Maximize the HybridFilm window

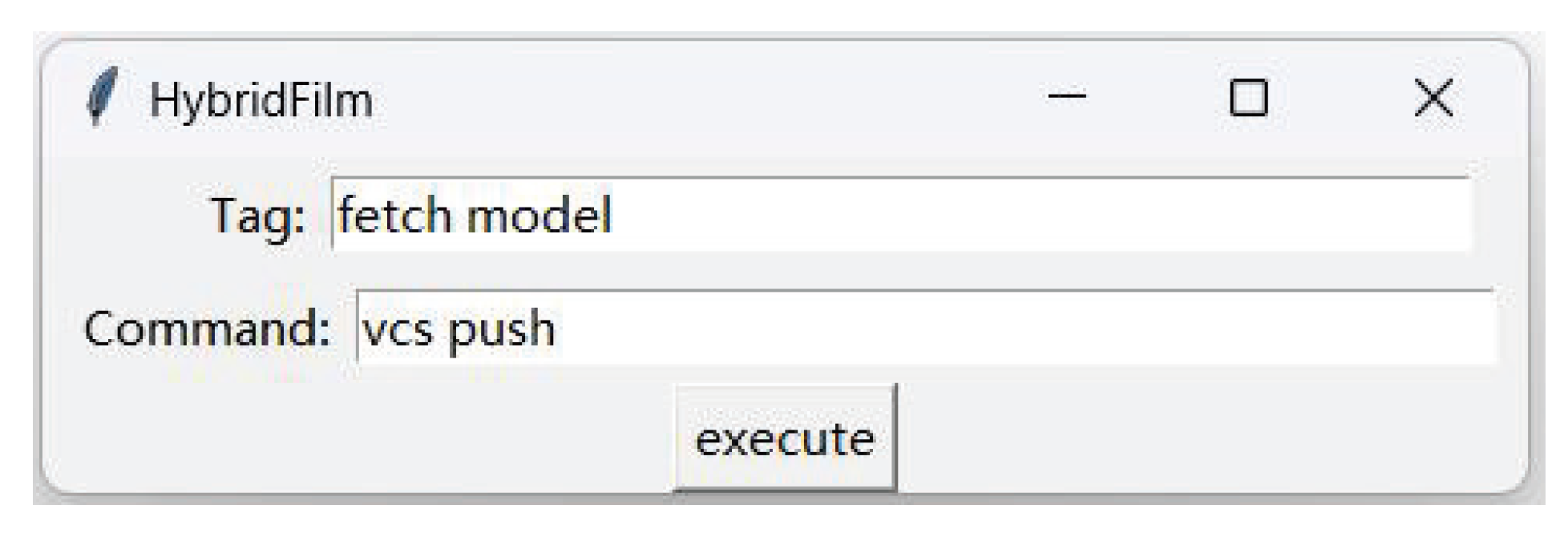(x=1248, y=98)
